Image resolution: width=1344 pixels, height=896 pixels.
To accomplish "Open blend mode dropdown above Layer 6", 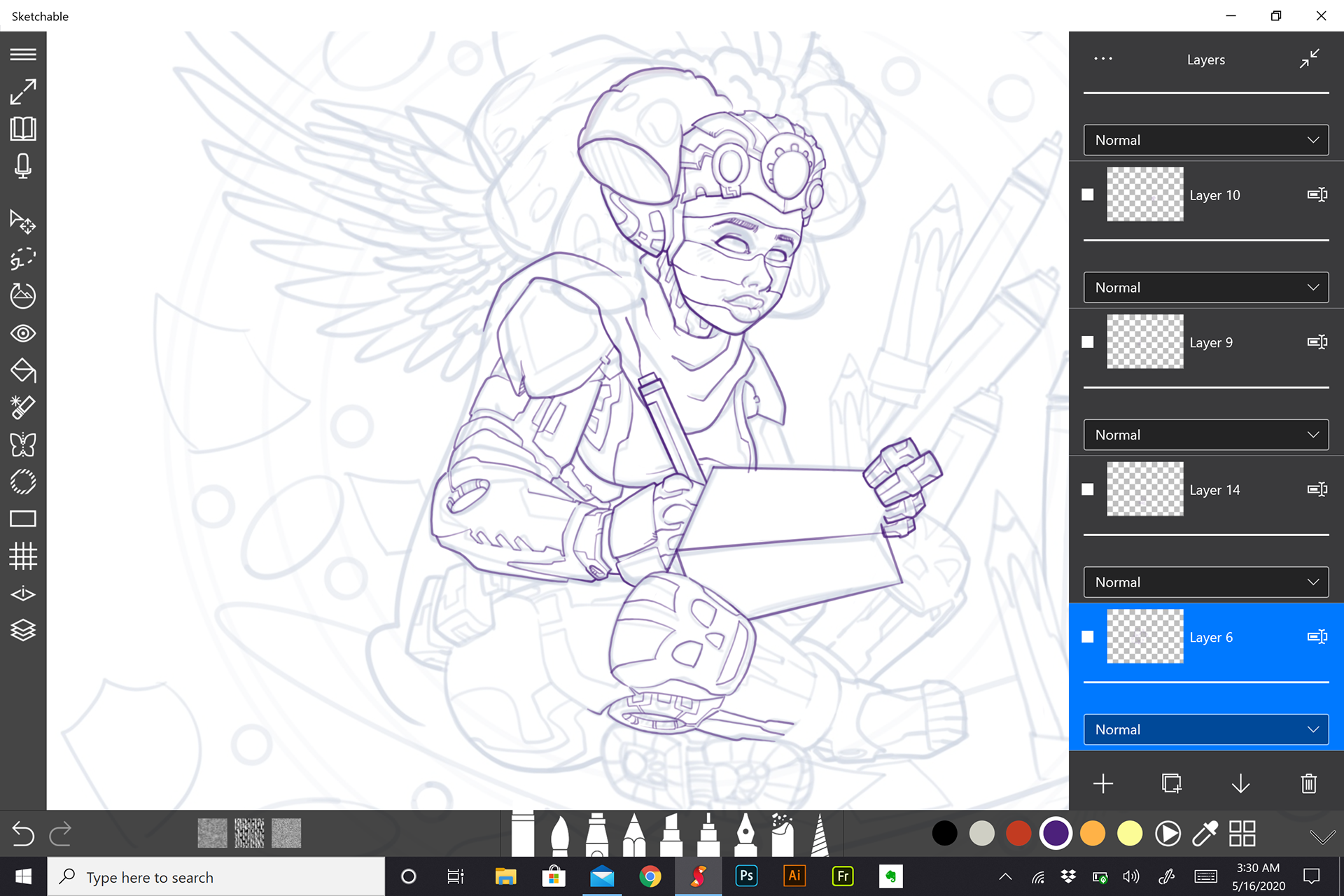I will [1206, 582].
